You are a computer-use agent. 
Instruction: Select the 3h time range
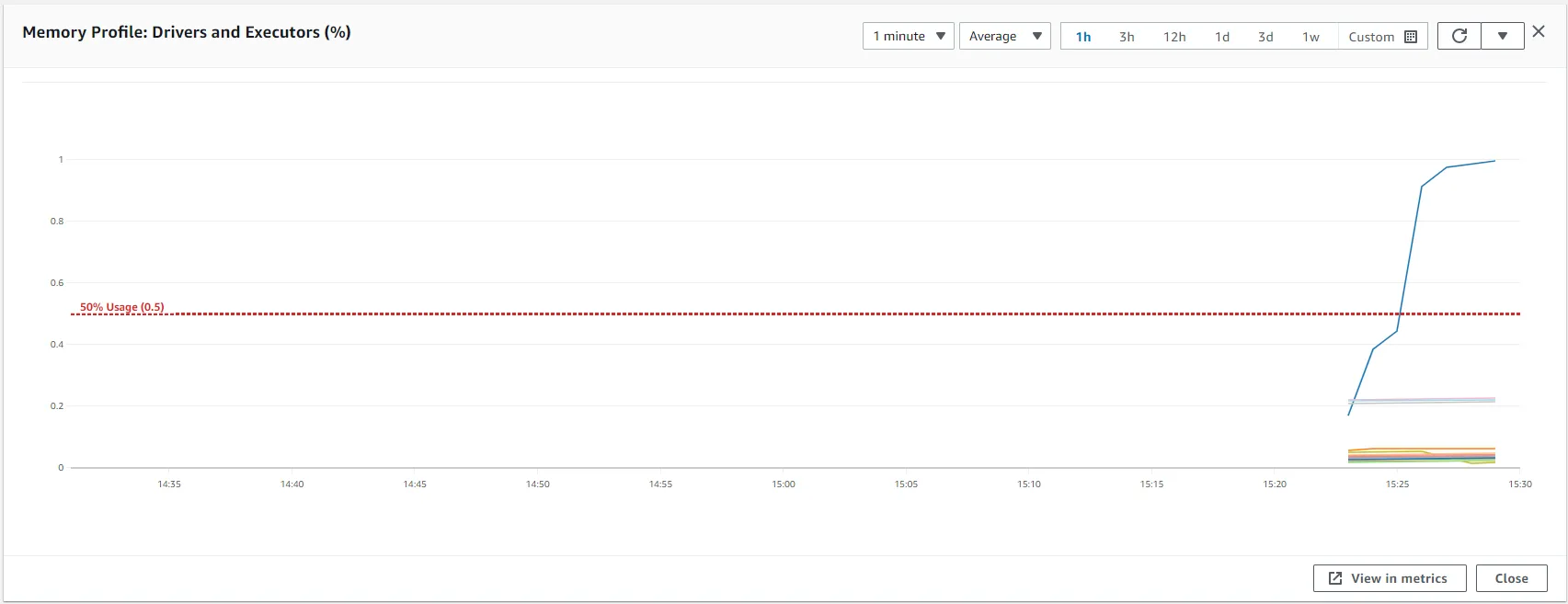coord(1127,37)
